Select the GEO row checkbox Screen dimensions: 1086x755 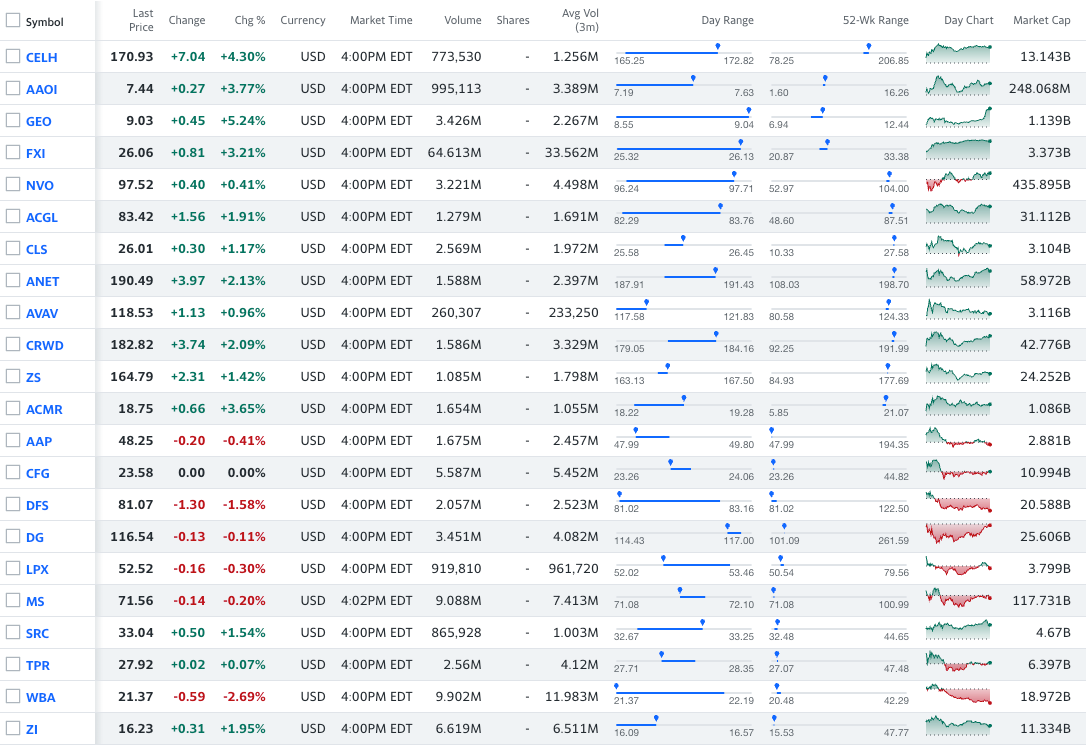pyautogui.click(x=12, y=120)
